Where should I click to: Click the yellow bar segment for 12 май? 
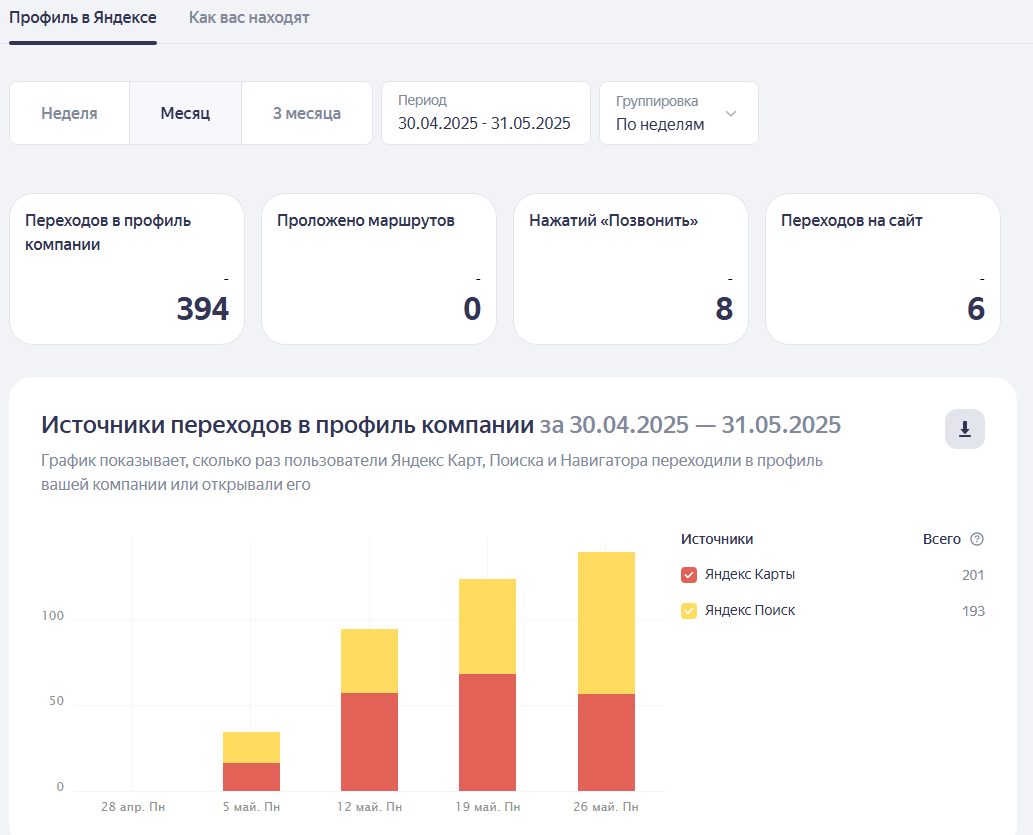[369, 661]
